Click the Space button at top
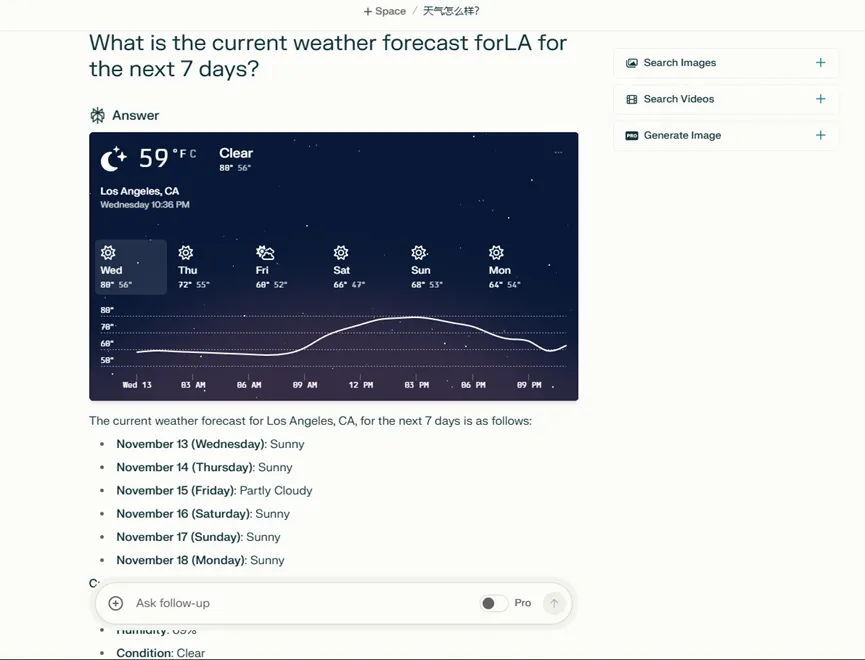865x660 pixels. point(385,11)
